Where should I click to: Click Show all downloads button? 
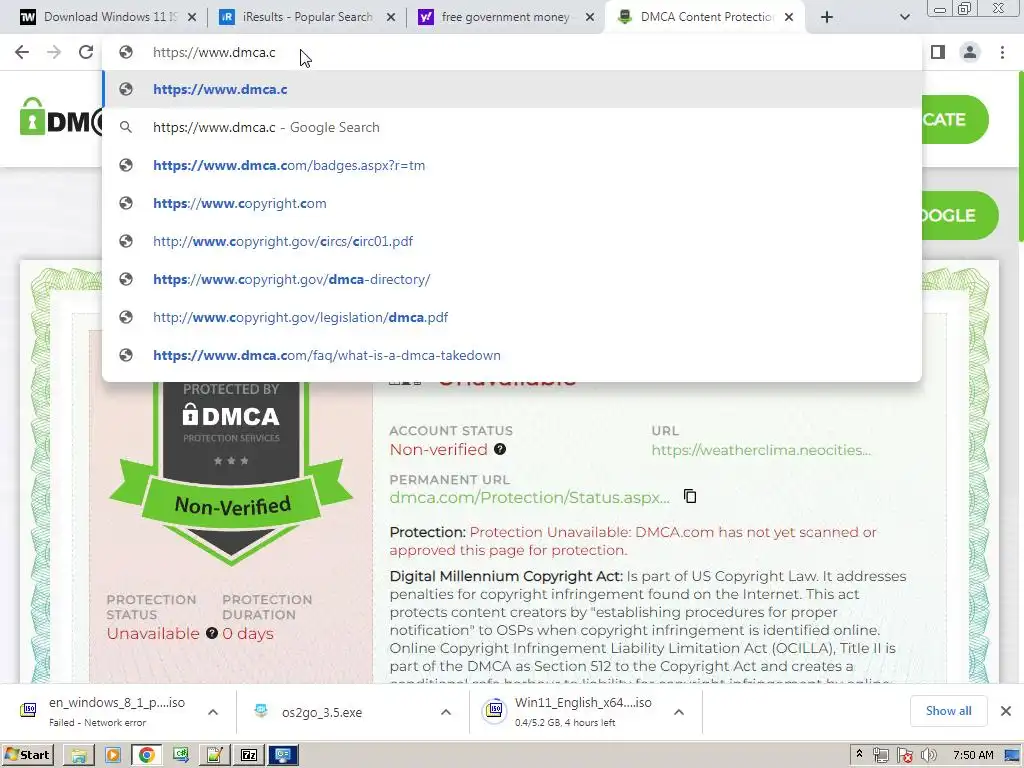[x=948, y=711]
